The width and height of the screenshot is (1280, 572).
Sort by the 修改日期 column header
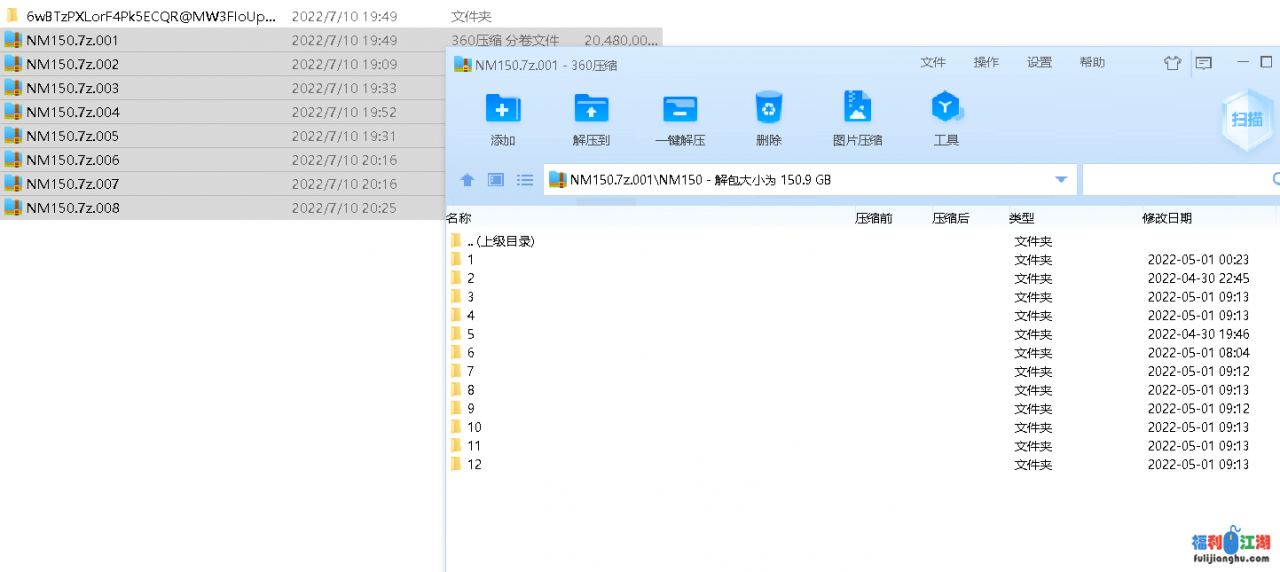(1167, 218)
